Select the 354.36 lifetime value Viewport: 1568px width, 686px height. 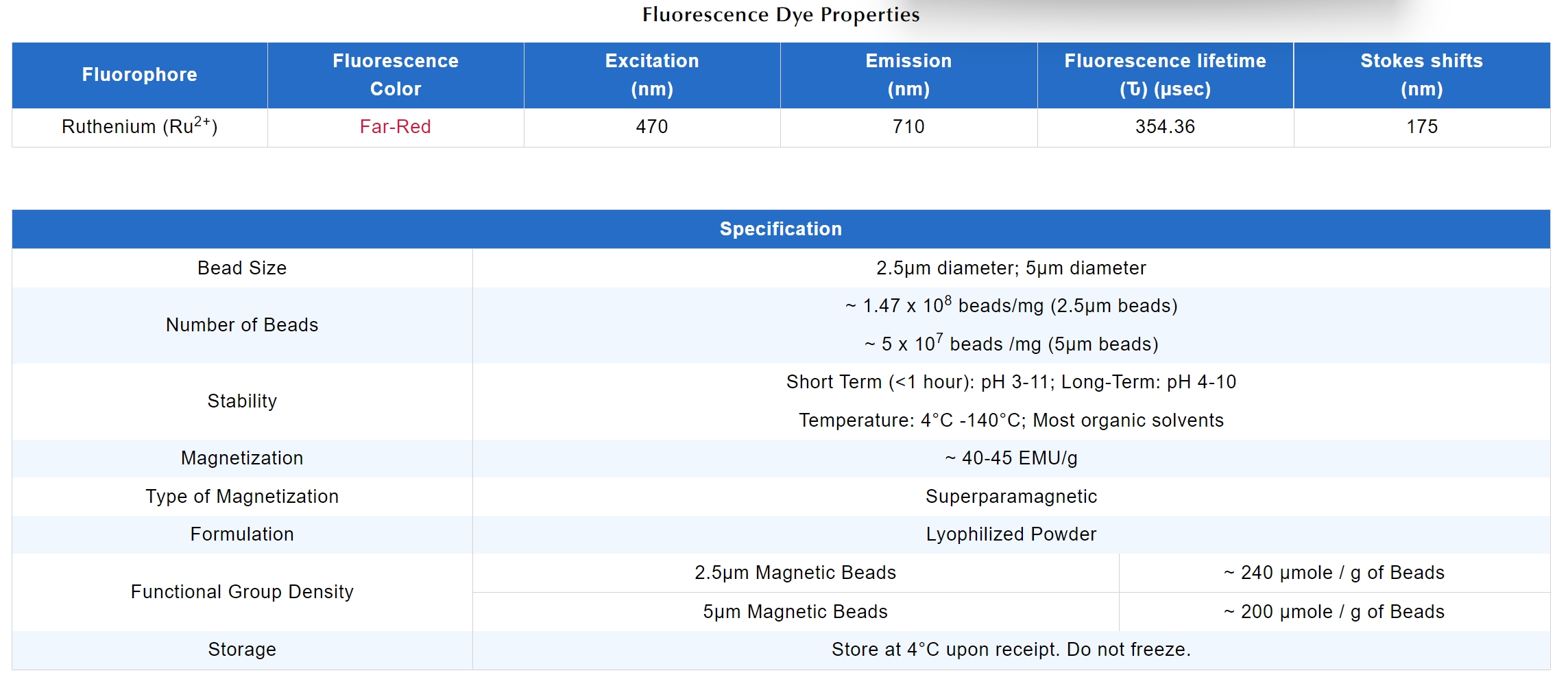point(1165,127)
